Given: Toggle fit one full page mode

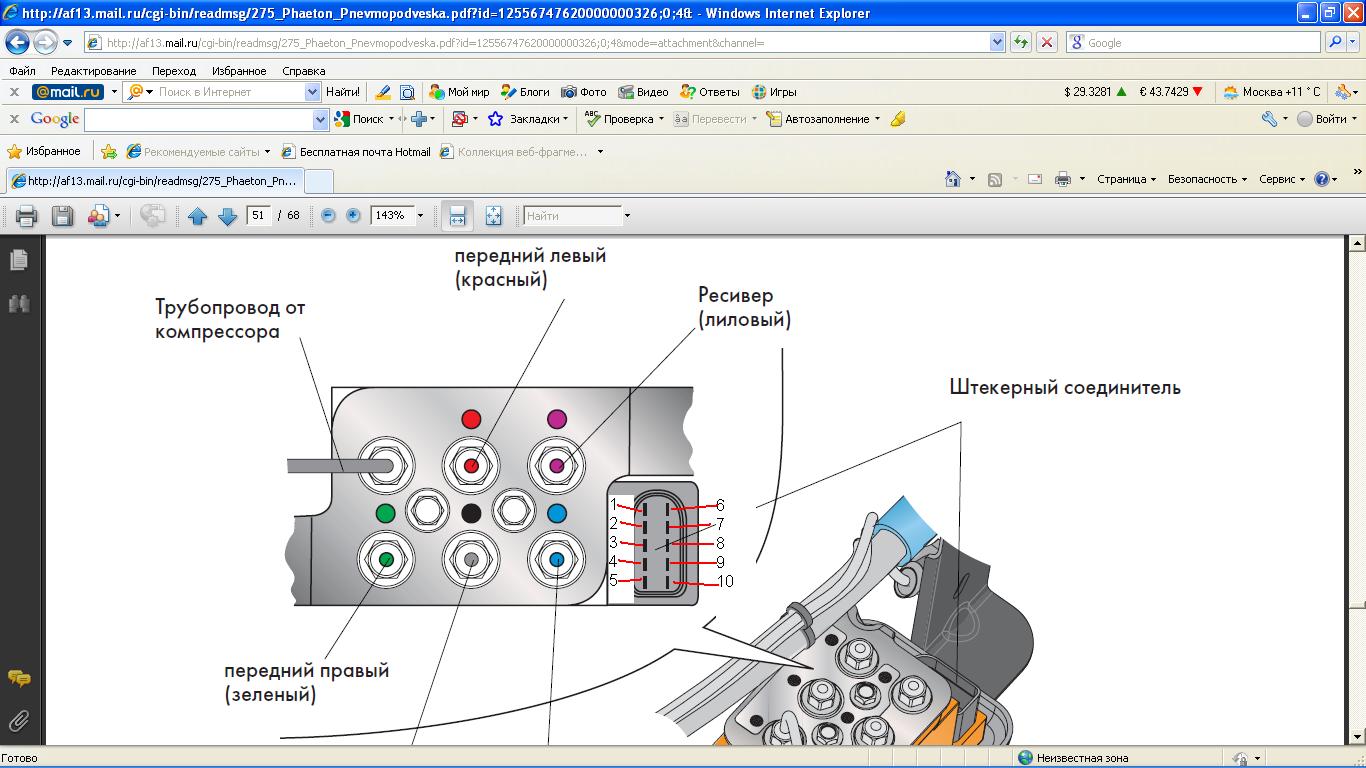Looking at the screenshot, I should pos(493,216).
